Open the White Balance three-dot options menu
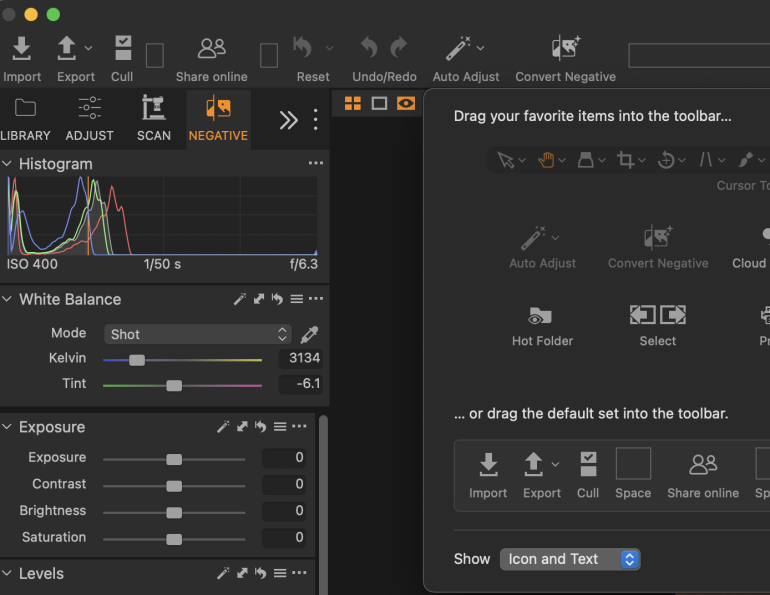 tap(316, 298)
